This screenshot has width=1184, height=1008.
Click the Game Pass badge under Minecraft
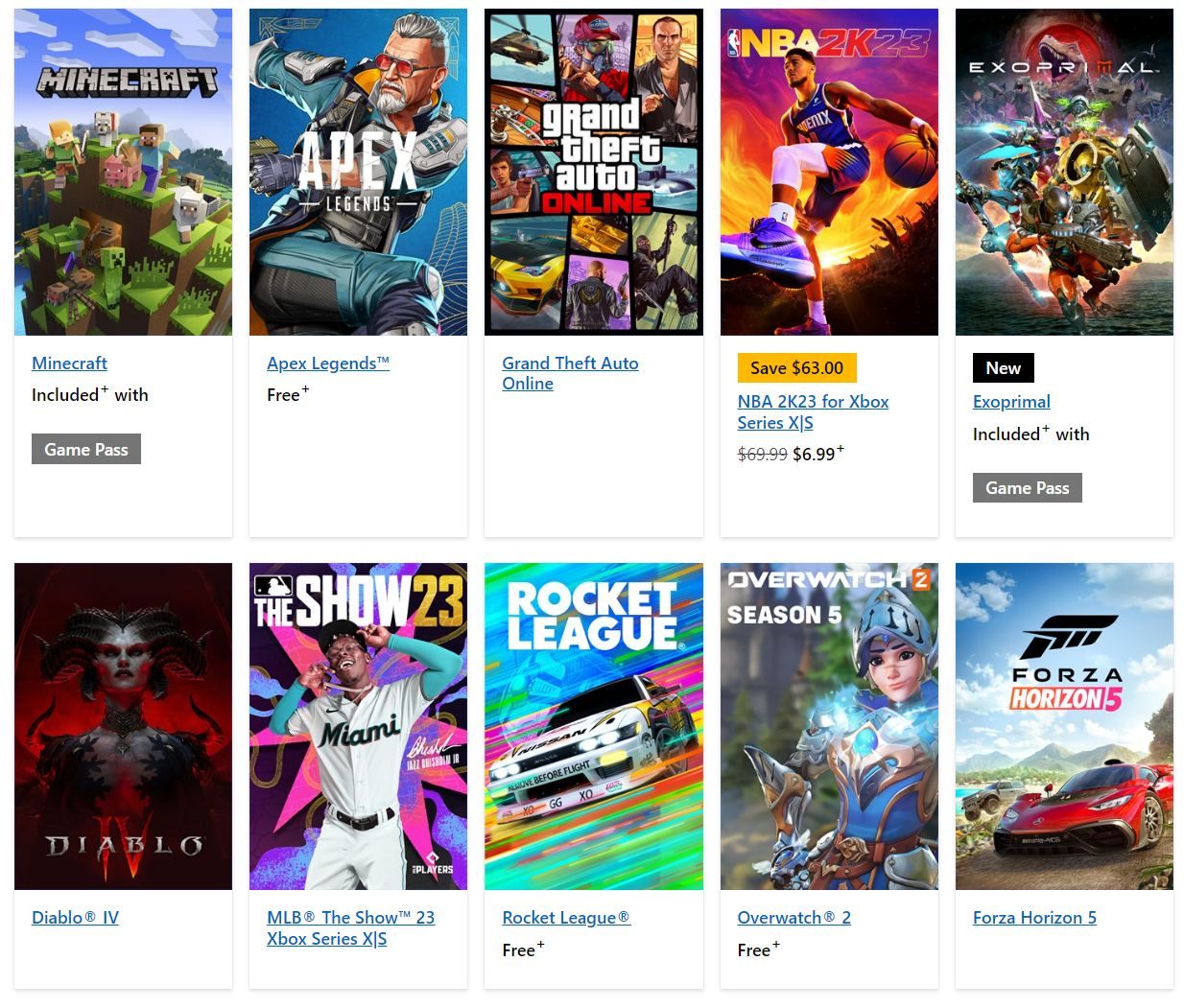pyautogui.click(x=86, y=449)
